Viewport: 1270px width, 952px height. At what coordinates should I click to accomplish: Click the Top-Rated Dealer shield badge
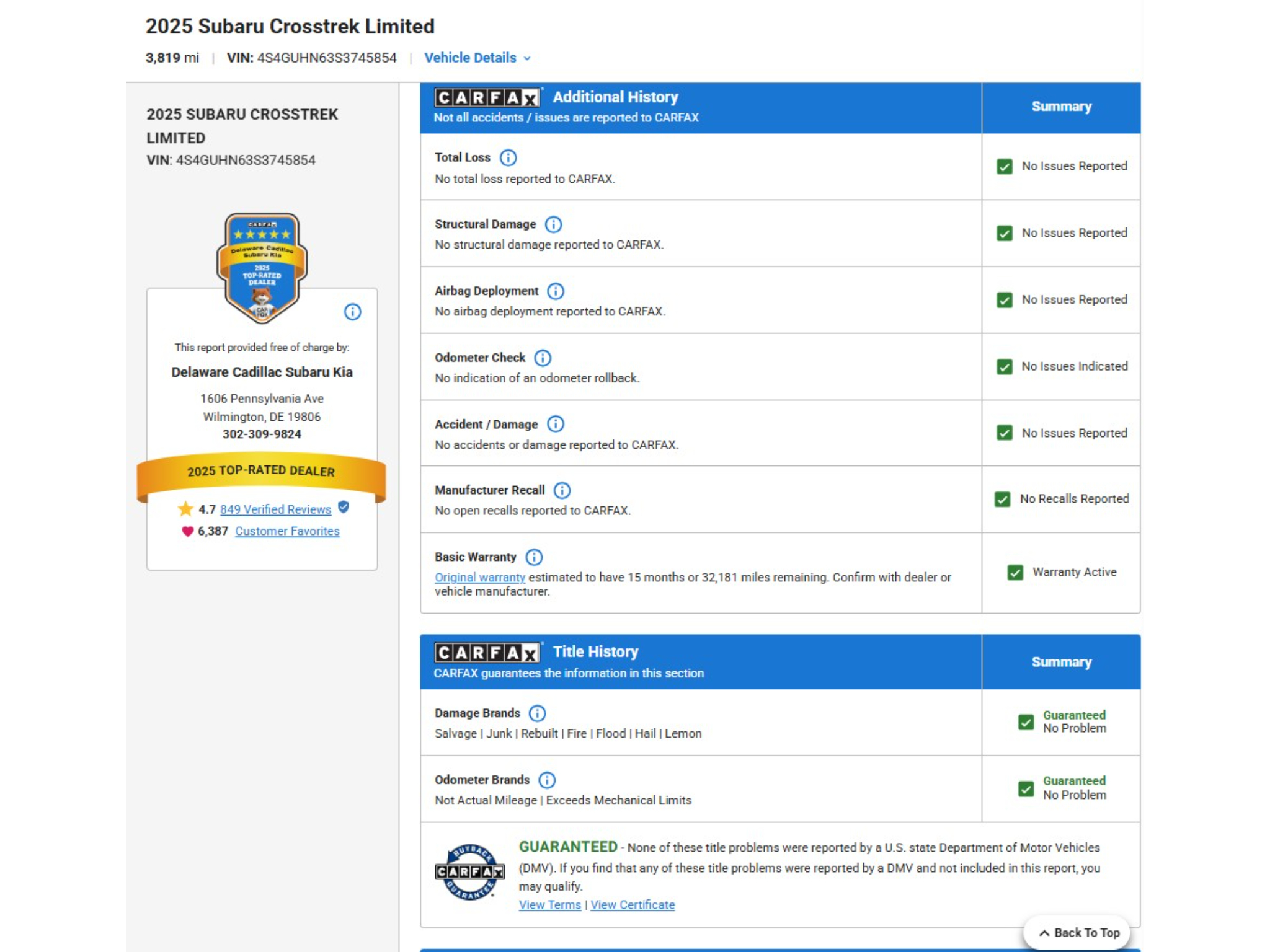(x=262, y=268)
